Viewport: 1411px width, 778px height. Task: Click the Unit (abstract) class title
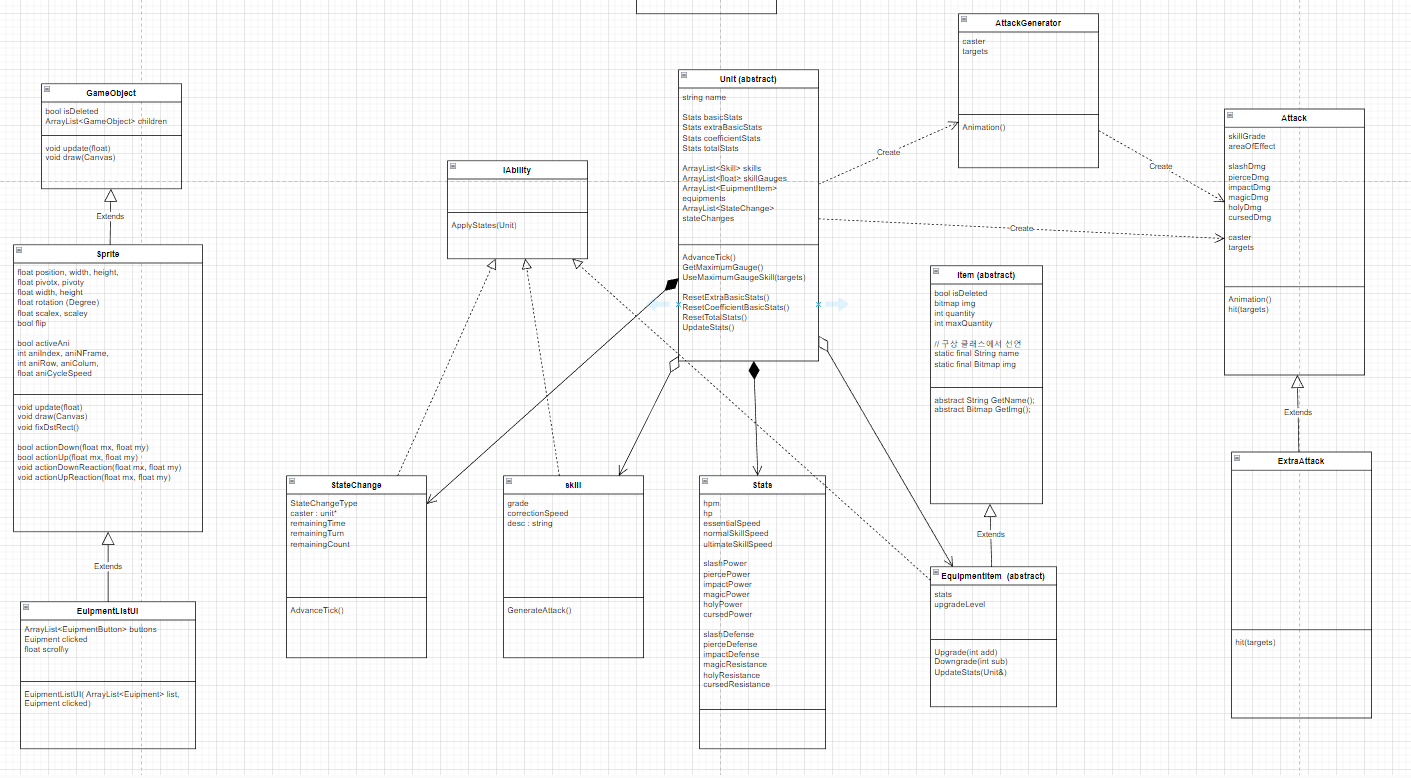749,78
